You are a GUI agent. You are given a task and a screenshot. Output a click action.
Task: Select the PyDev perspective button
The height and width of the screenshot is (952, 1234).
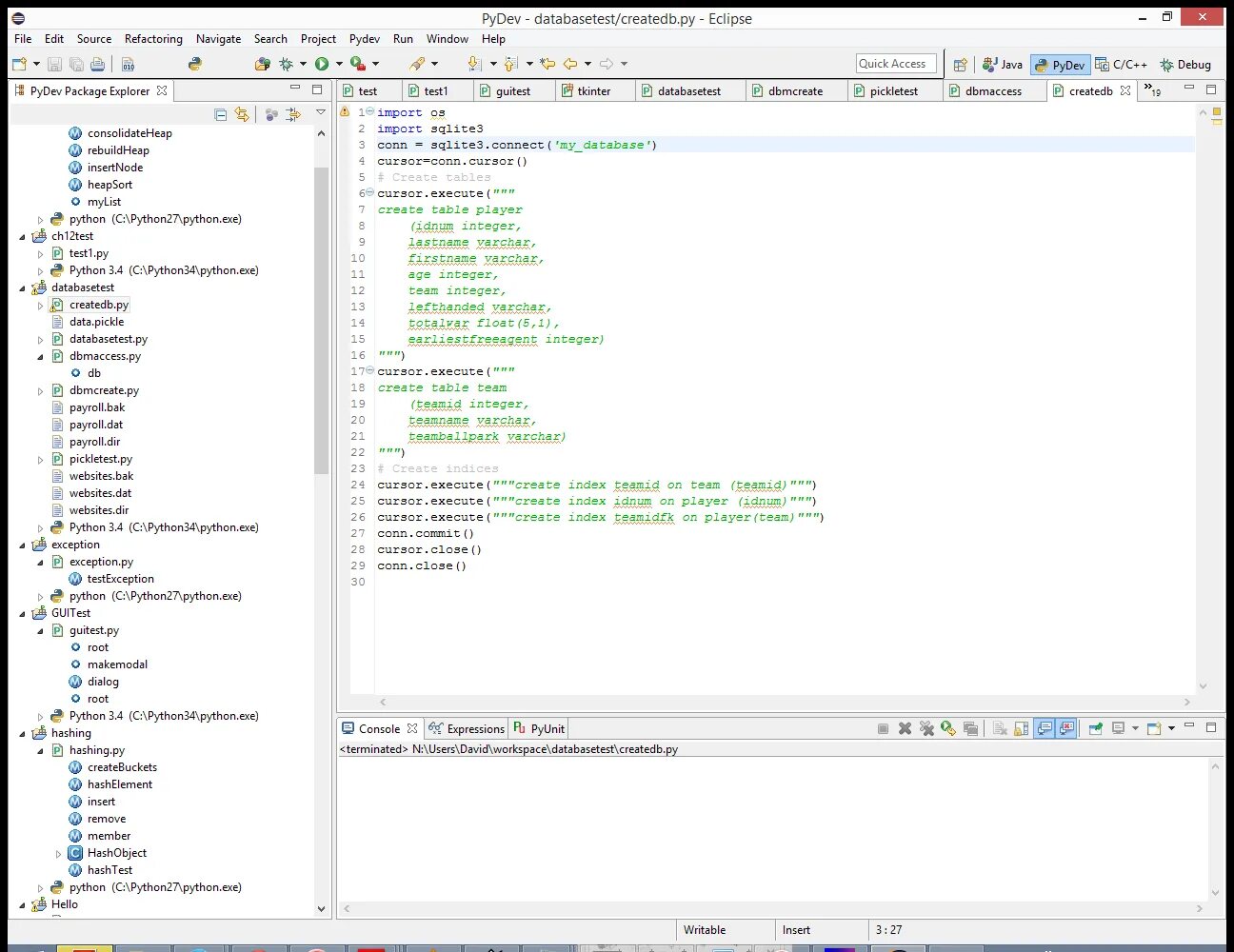pos(1060,65)
